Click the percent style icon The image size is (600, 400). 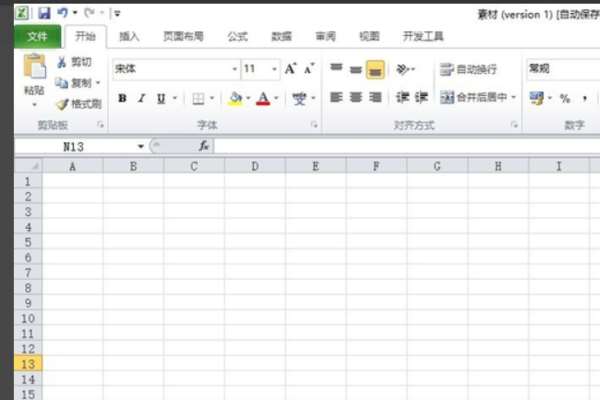pyautogui.click(x=565, y=98)
